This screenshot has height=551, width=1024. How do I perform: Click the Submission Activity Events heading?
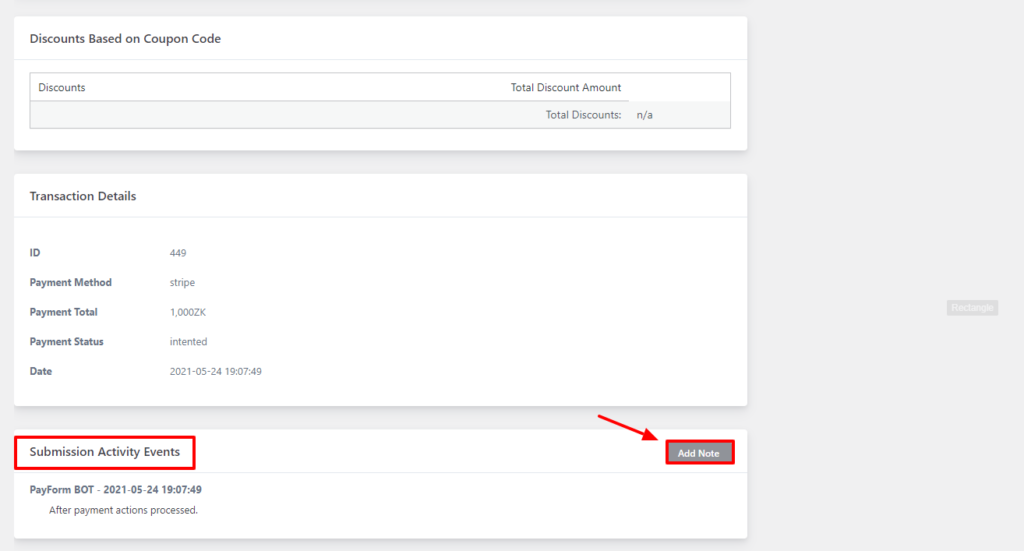point(105,452)
